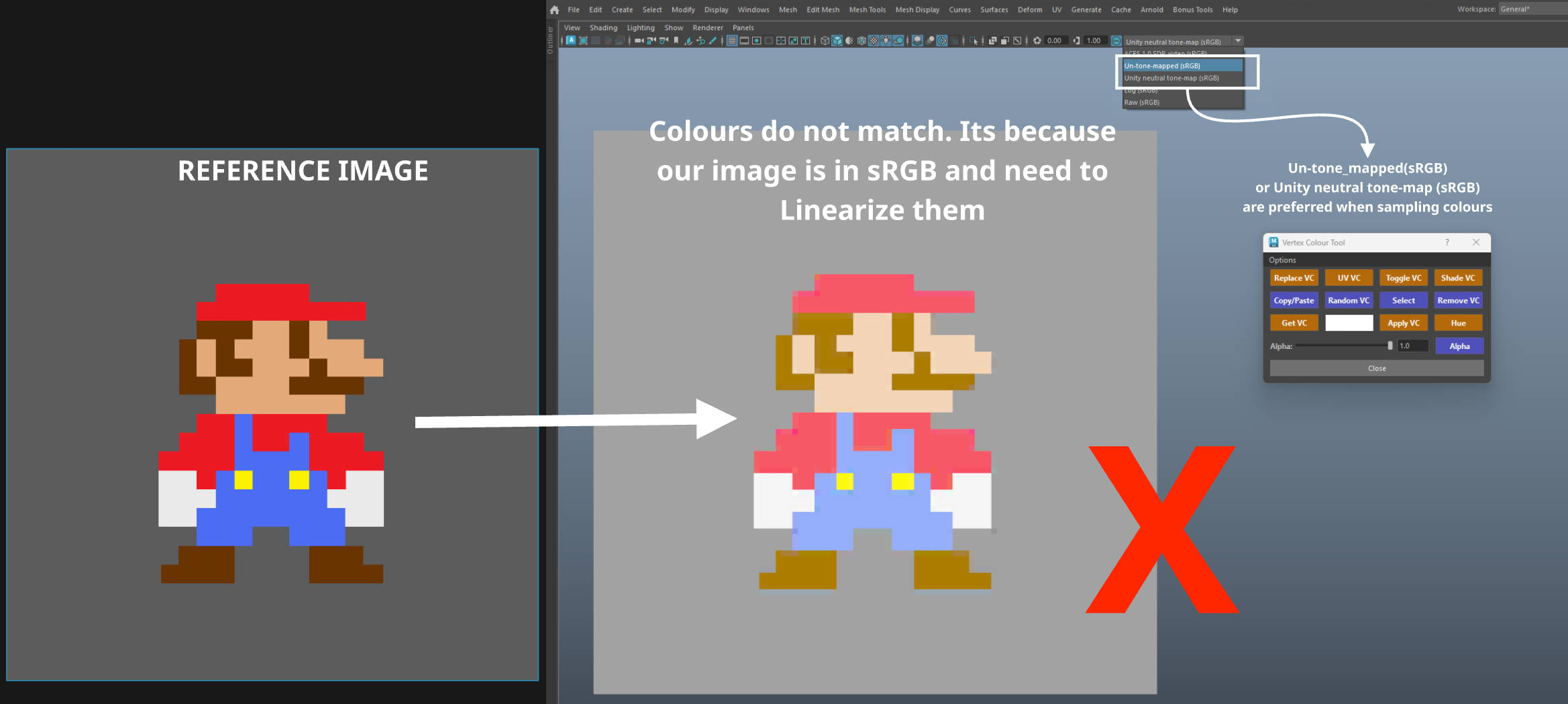This screenshot has width=1568, height=704.
Task: Click the Wireframe on Shaded icon
Action: coord(861,41)
